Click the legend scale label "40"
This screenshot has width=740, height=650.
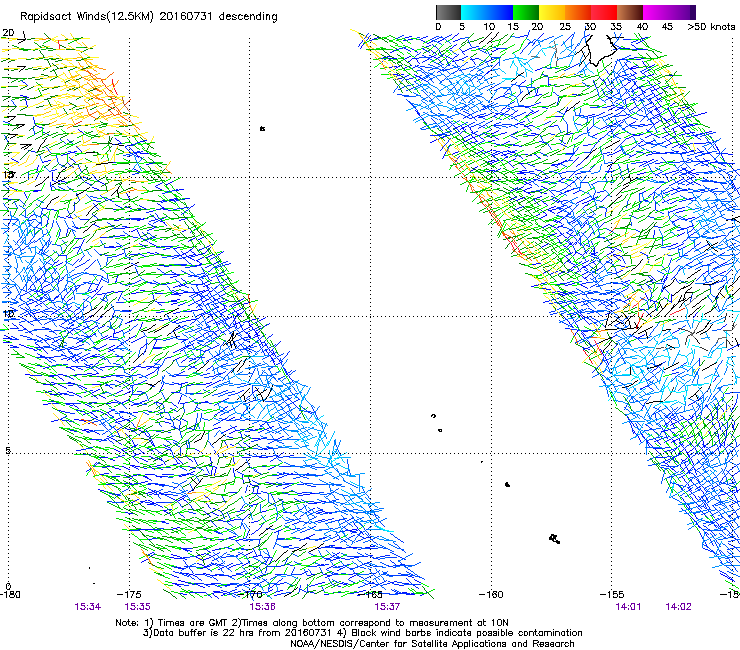tap(642, 27)
